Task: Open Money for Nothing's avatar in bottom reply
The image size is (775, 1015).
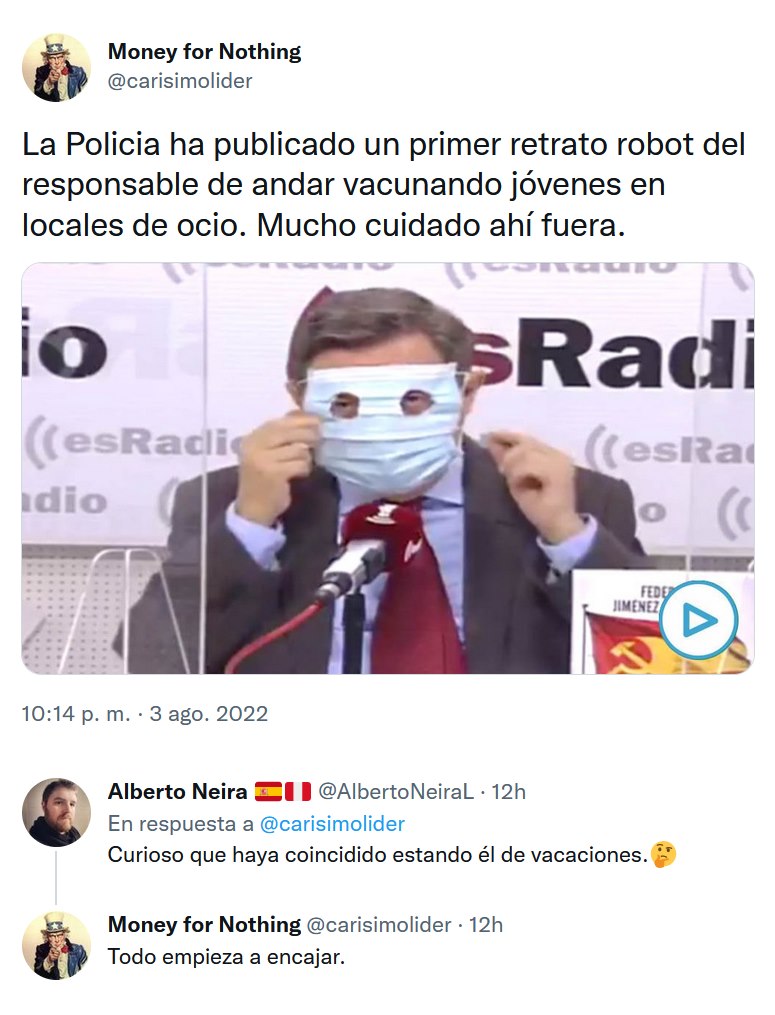Action: (x=56, y=946)
